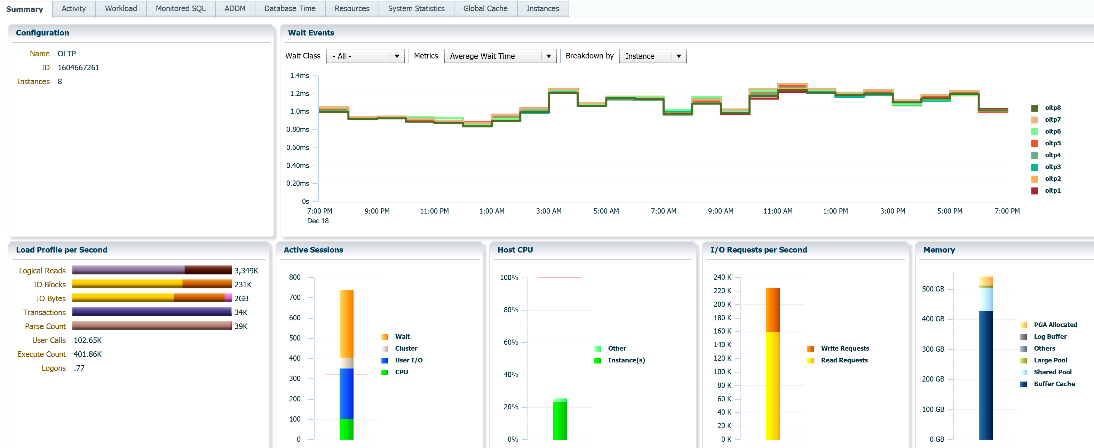
Task: Click the User Calls value 102.65K
Action: 87,340
